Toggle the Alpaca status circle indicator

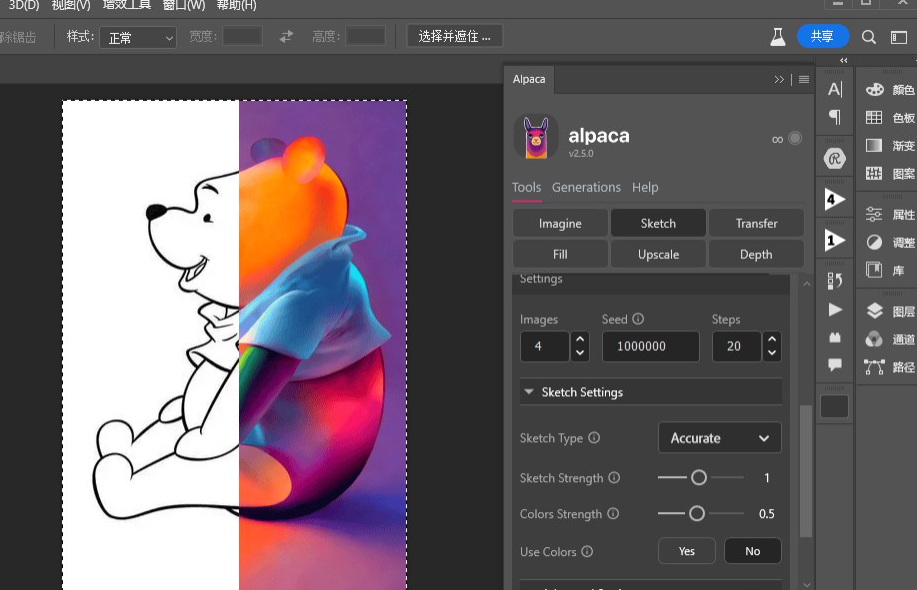[x=795, y=139]
